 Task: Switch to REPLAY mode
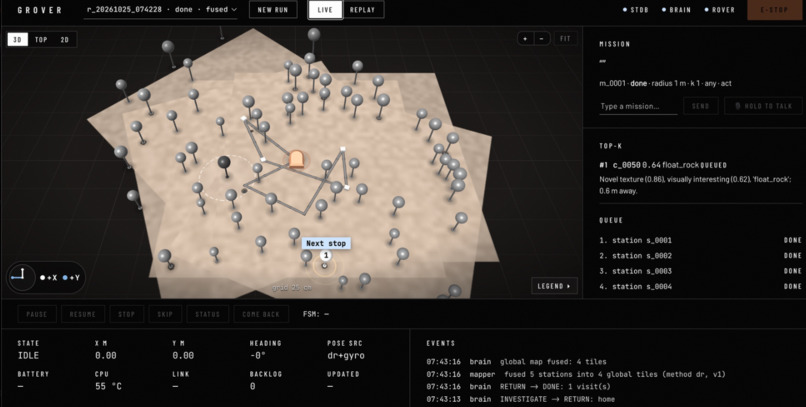(x=362, y=10)
